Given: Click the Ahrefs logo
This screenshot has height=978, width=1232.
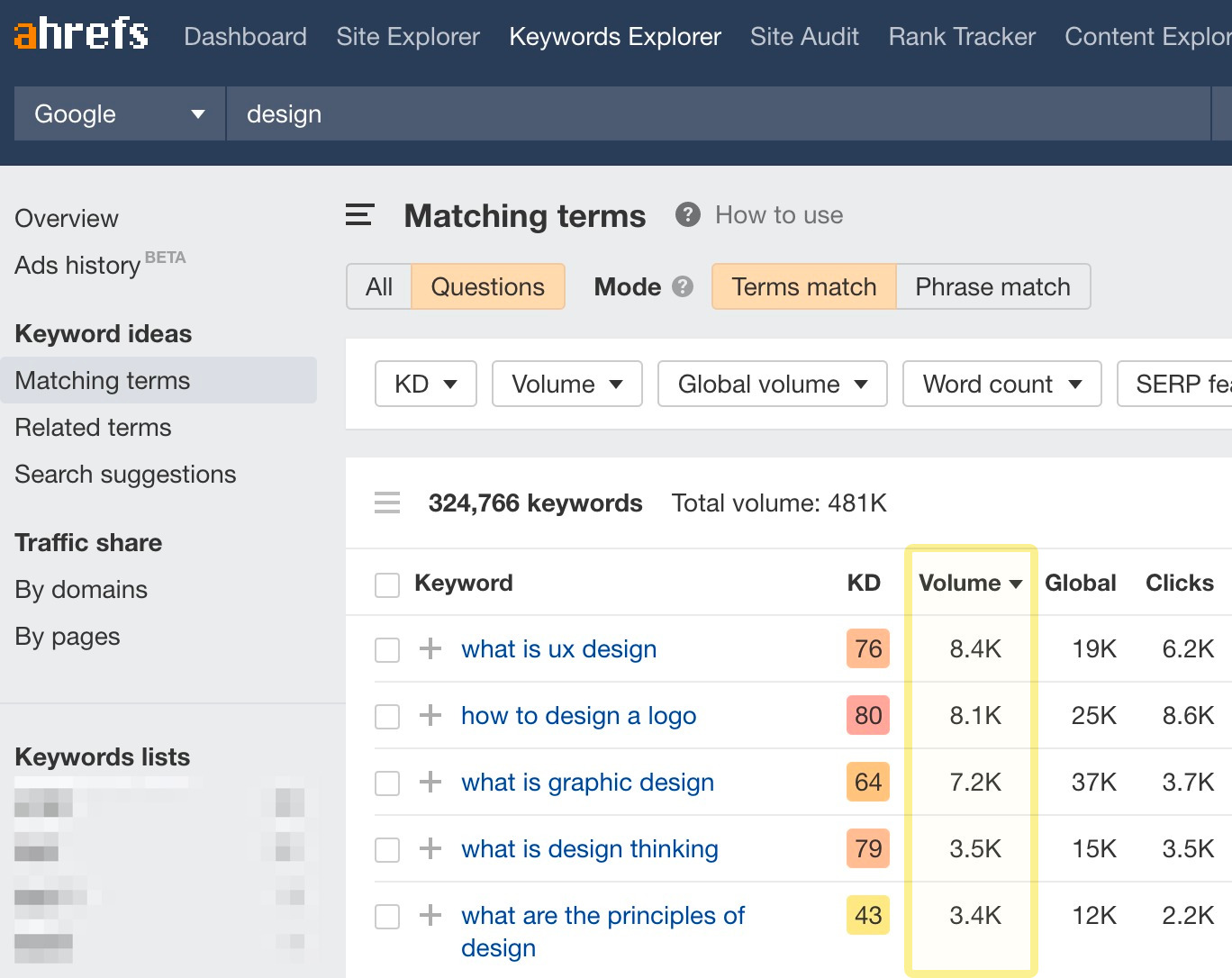Looking at the screenshot, I should 79,34.
